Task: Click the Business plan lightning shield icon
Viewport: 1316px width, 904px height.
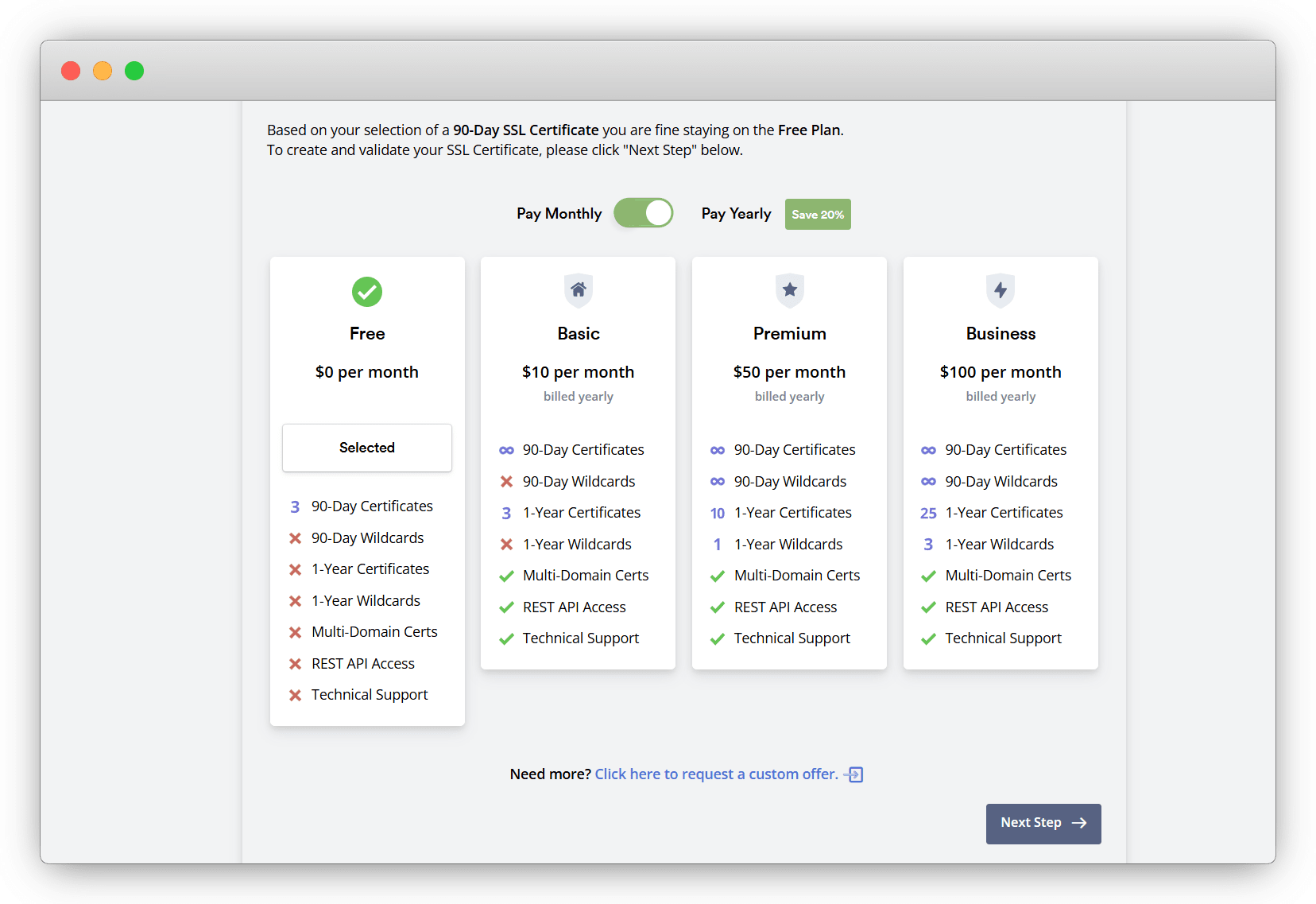Action: 1001,290
